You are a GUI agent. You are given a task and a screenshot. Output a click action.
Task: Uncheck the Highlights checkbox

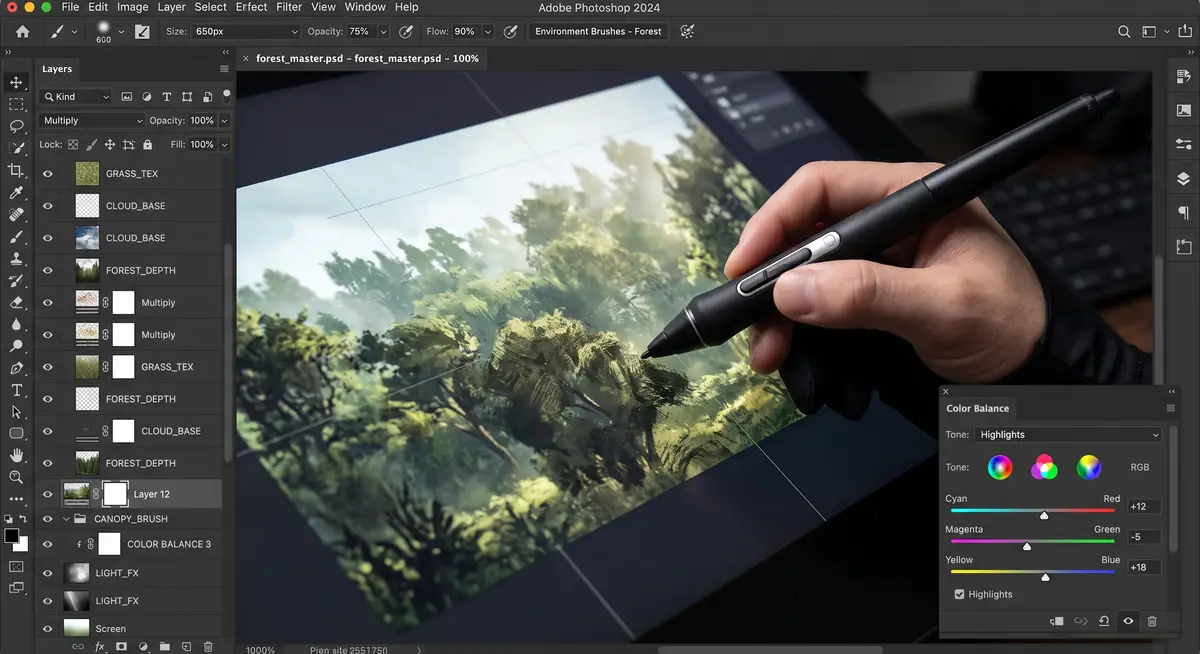[959, 594]
